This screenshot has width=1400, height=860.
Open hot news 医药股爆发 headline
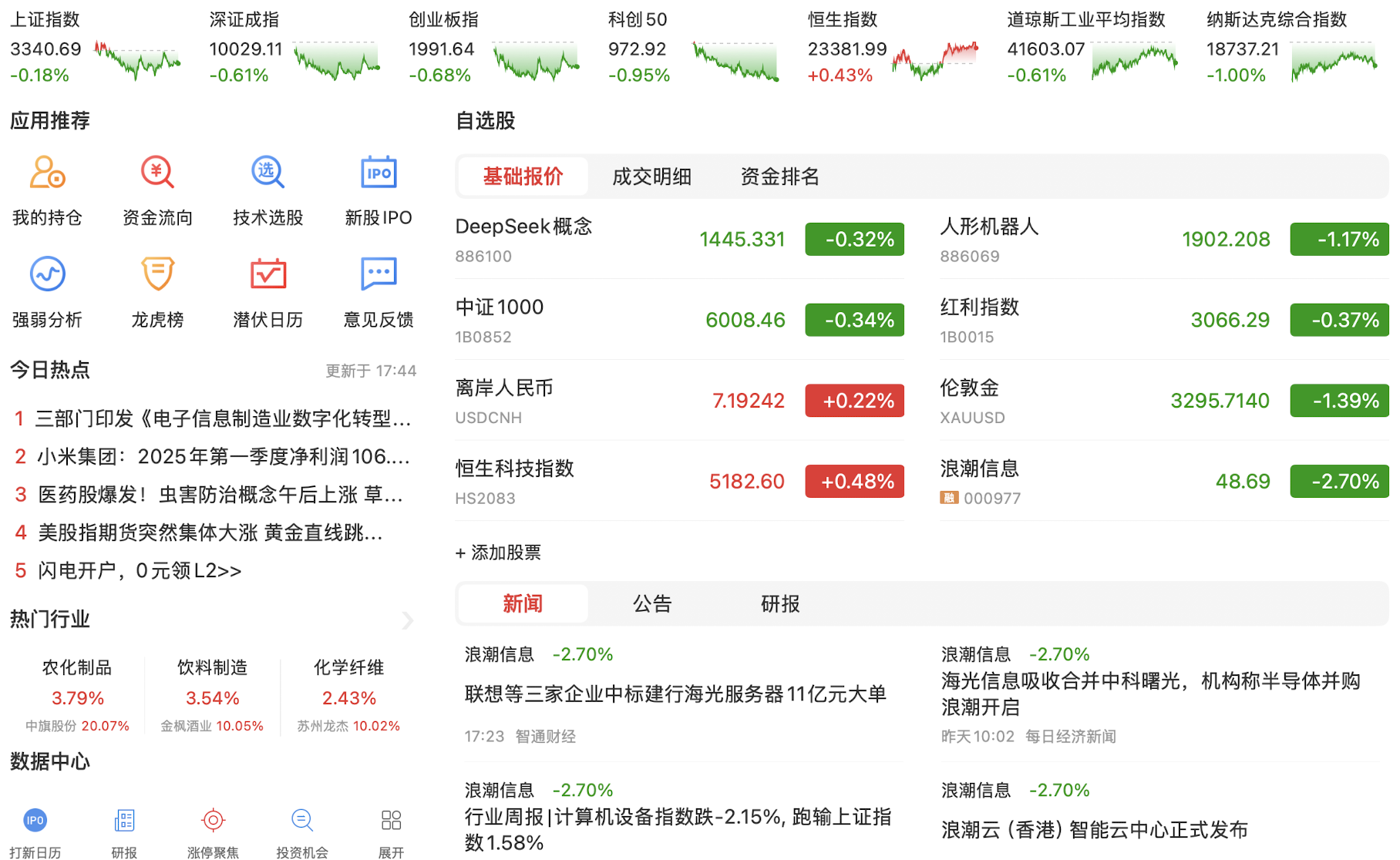pos(220,494)
